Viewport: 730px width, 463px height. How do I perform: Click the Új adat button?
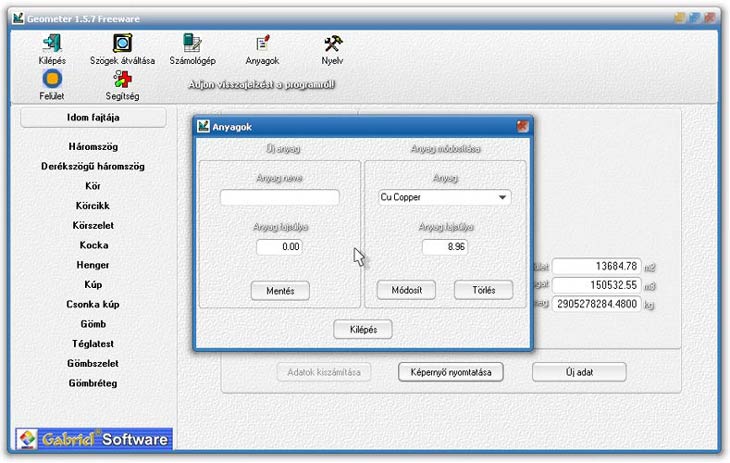(579, 372)
